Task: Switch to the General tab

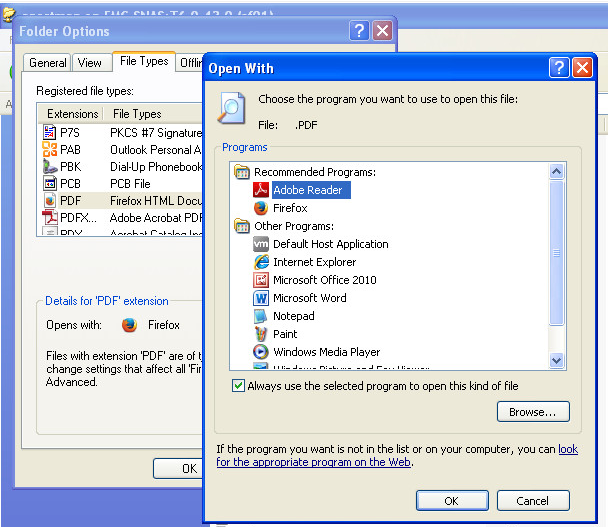Action: [48, 63]
